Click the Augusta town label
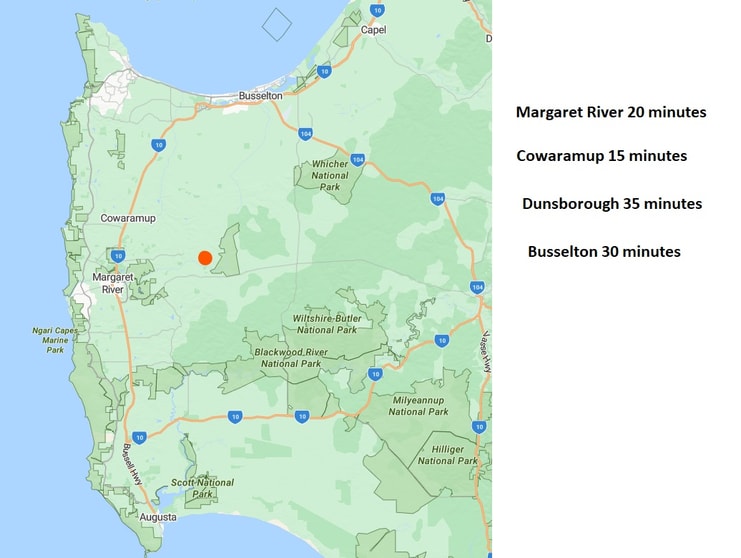Screen dimensions: 741x558 coord(158,517)
